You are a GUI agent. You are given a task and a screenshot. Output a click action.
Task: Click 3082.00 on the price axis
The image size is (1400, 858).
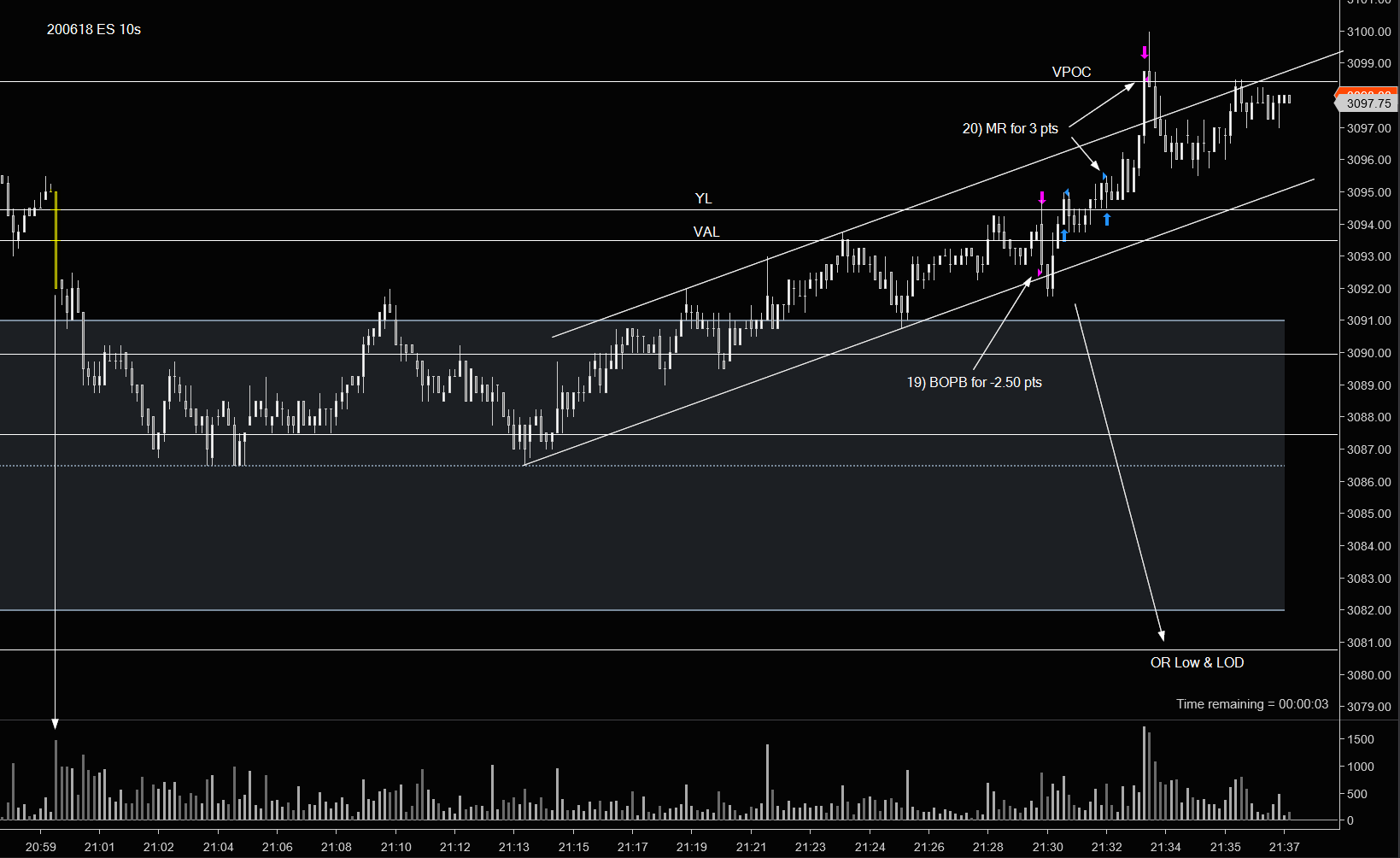click(x=1369, y=610)
